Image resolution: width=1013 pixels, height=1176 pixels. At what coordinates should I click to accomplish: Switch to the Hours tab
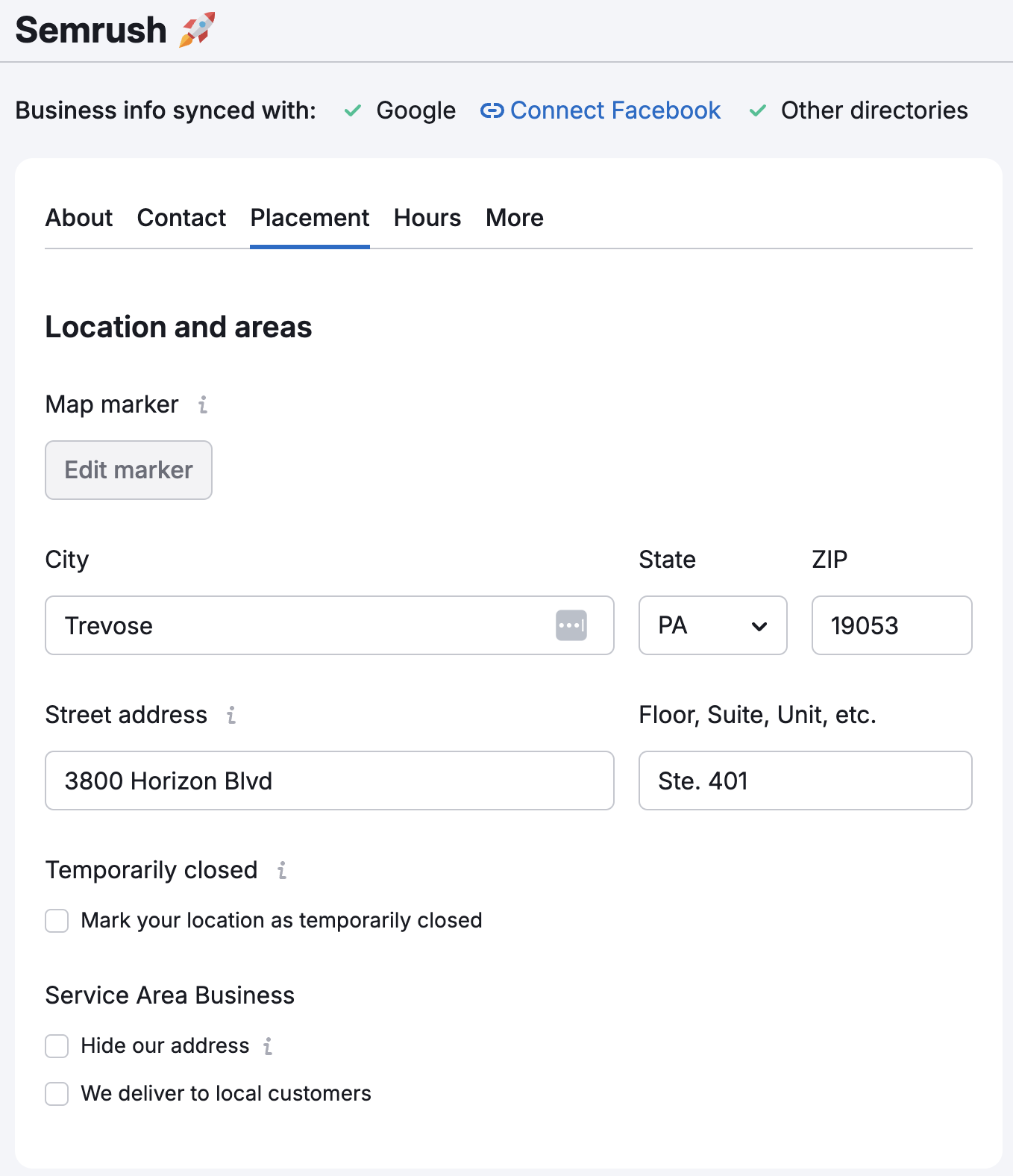tap(427, 218)
